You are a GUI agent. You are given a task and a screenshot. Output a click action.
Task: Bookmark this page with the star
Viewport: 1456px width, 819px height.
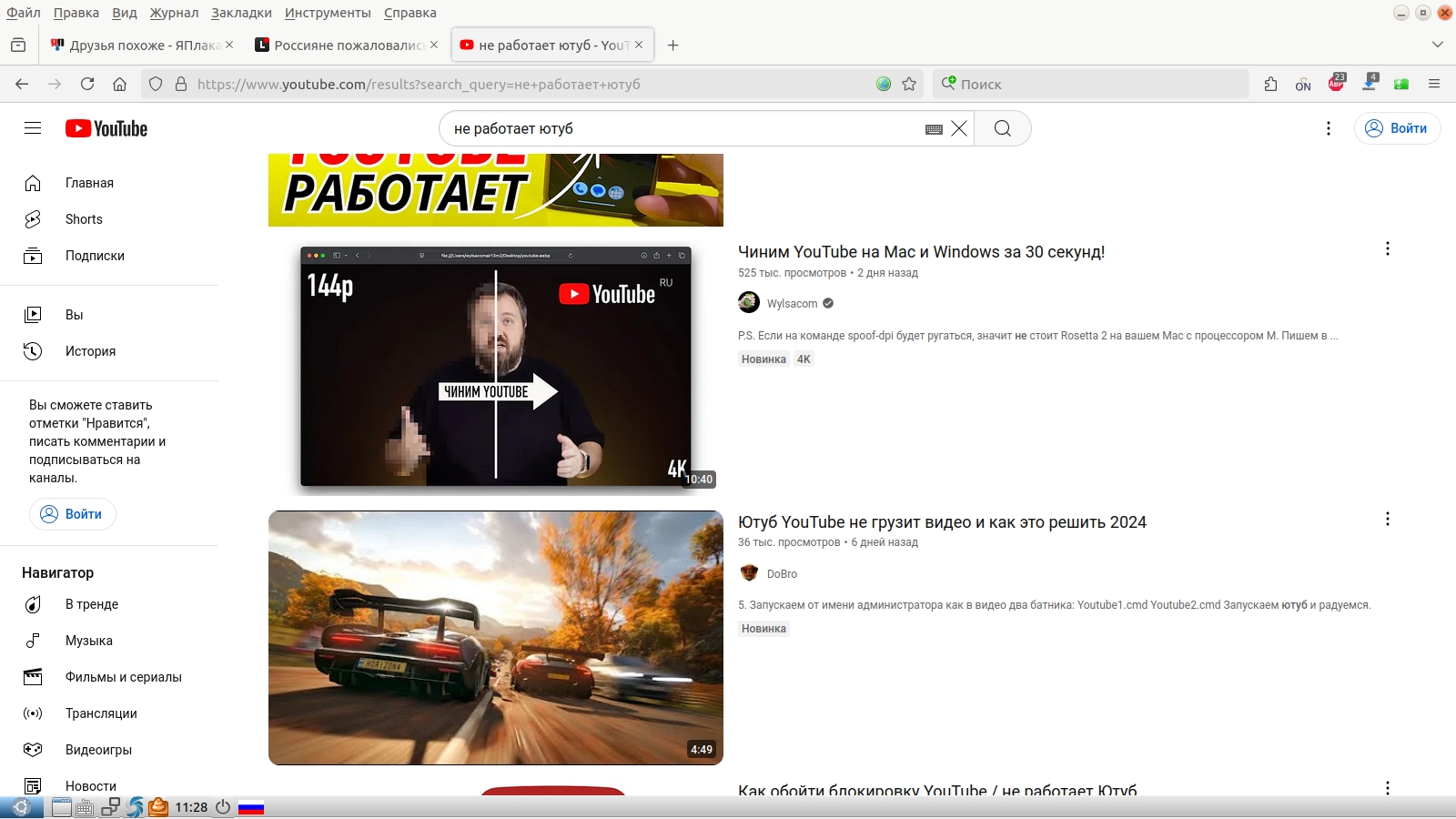[909, 84]
